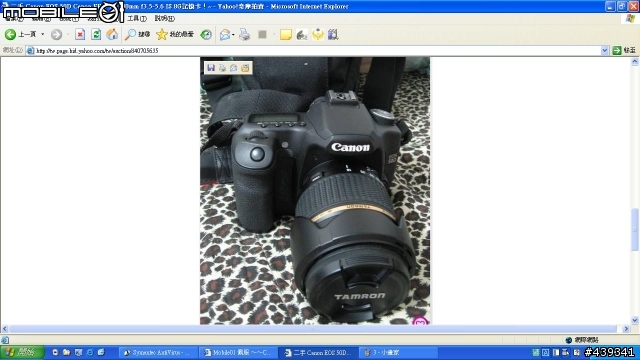Click the Canon camera photo
This screenshot has width=640, height=360.
tap(315, 191)
